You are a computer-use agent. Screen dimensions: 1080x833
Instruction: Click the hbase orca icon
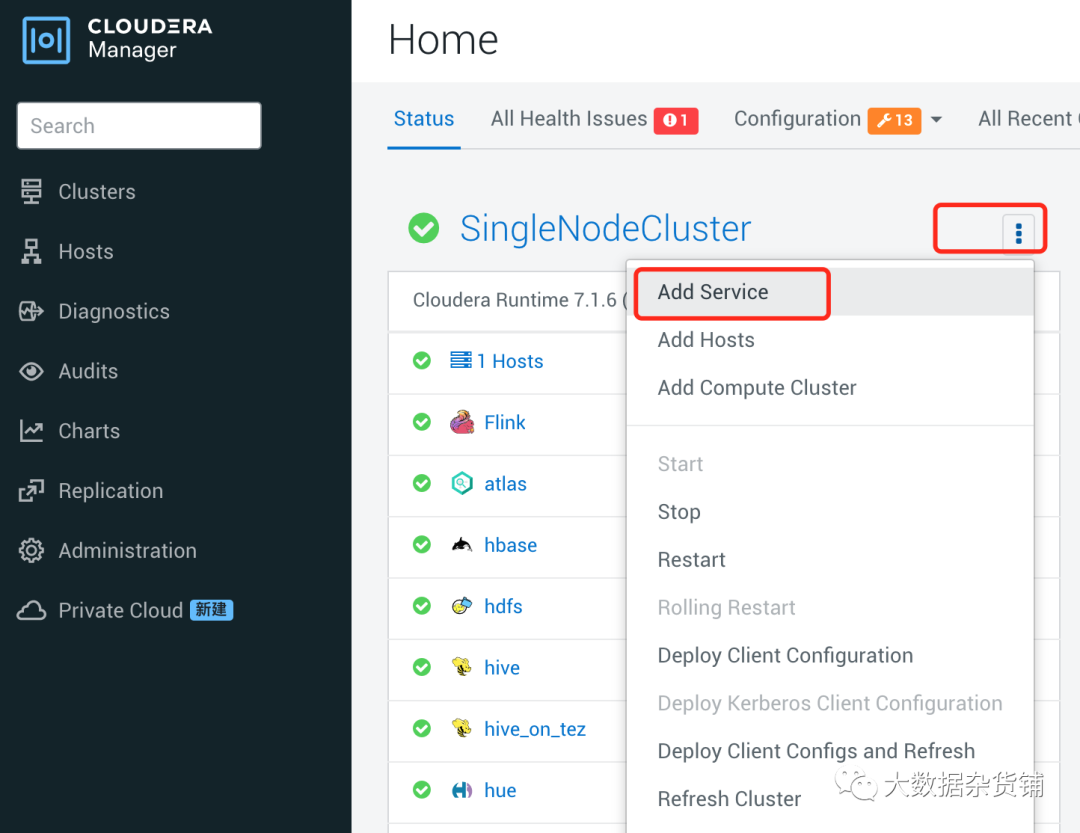(461, 545)
